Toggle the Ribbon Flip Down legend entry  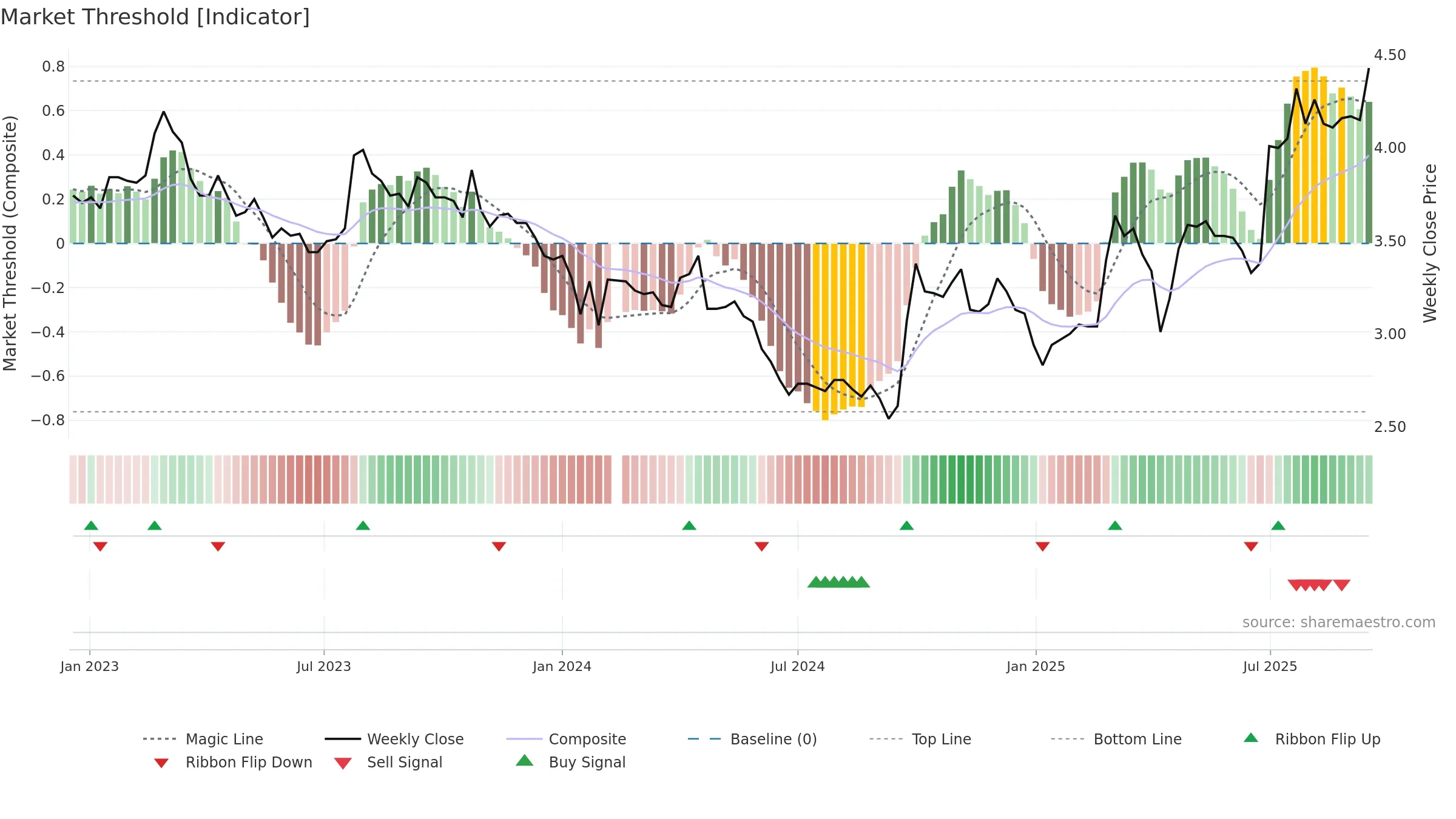232,762
